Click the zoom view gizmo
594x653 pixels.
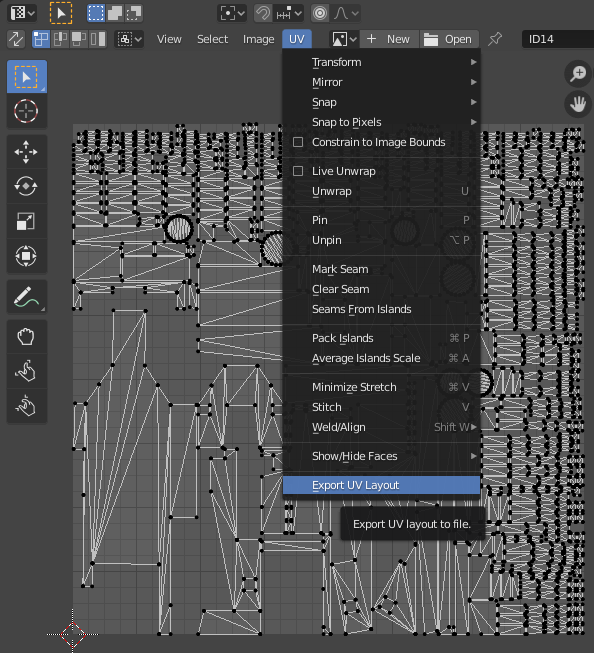coord(578,74)
